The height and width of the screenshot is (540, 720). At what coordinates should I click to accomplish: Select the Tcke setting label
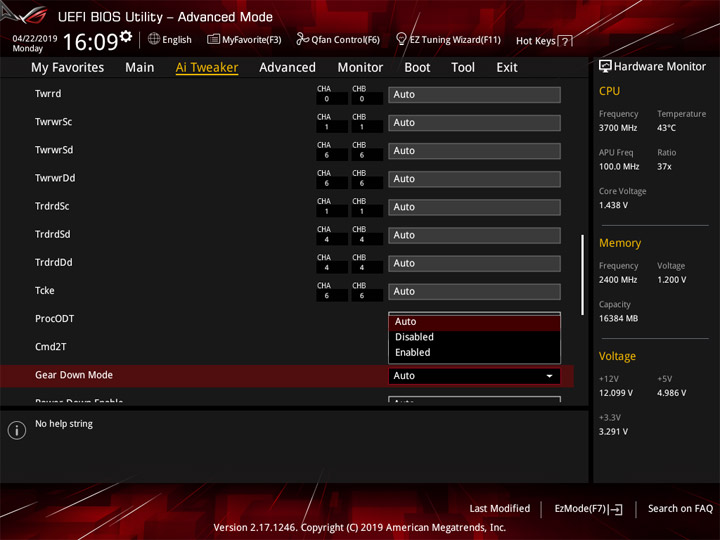pyautogui.click(x=45, y=291)
